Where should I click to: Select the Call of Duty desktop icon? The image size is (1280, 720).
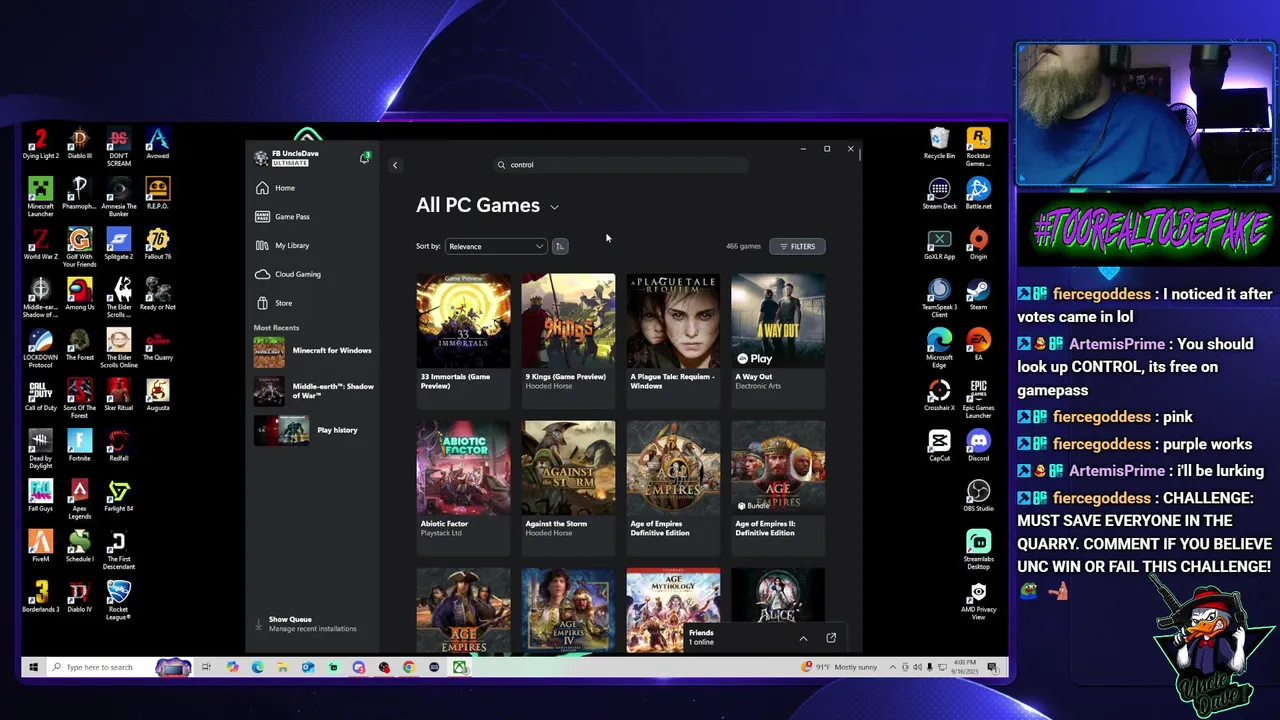pyautogui.click(x=40, y=395)
